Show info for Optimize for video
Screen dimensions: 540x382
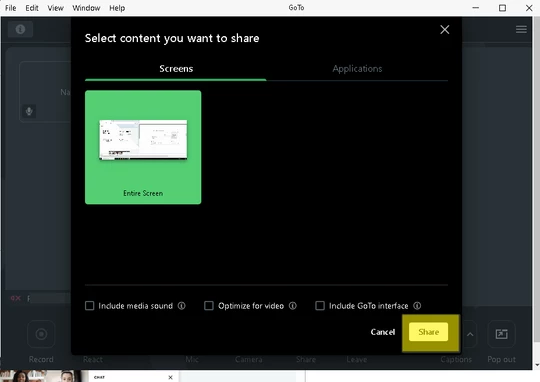tap(293, 306)
